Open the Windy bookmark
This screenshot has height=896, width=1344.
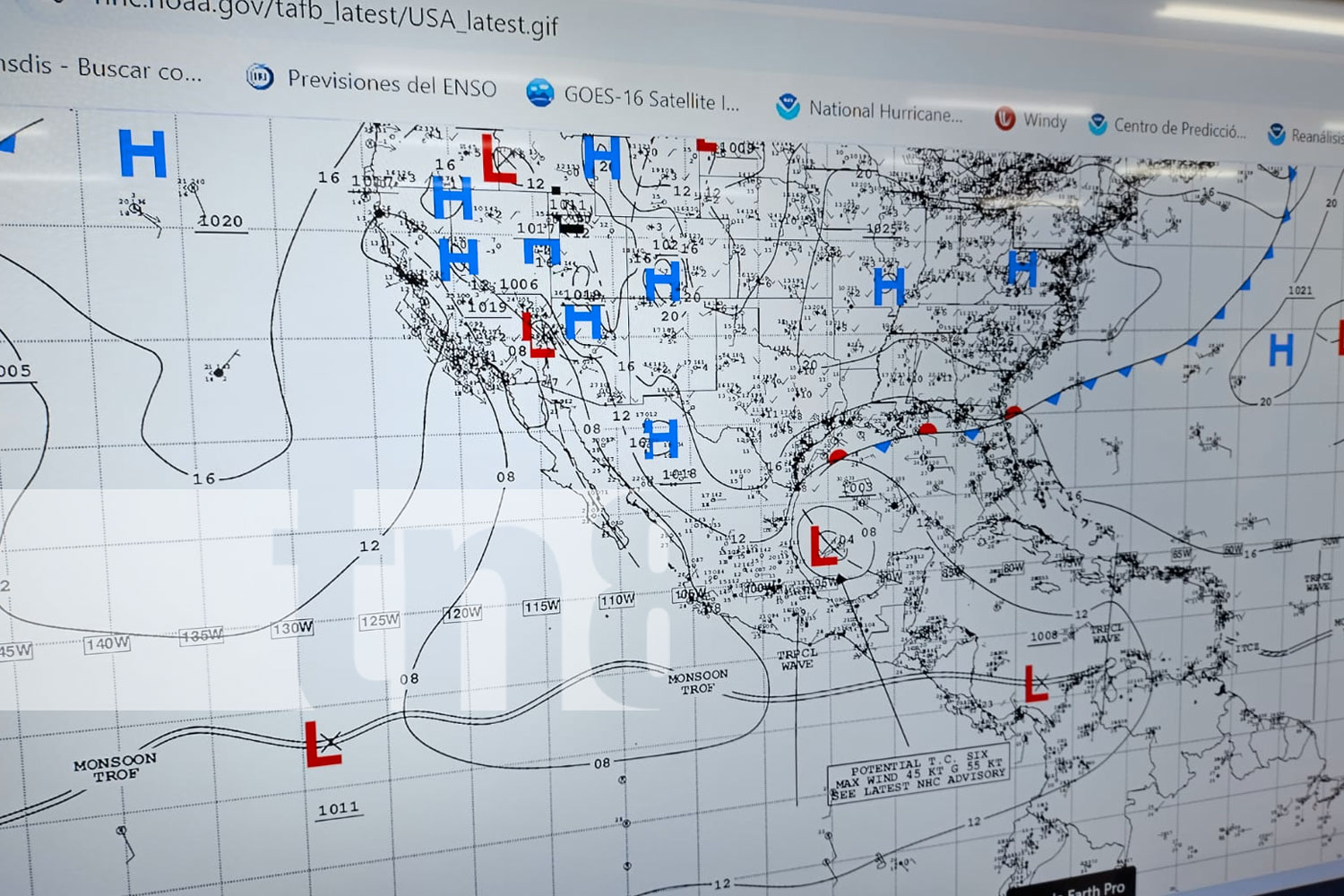tap(1030, 120)
